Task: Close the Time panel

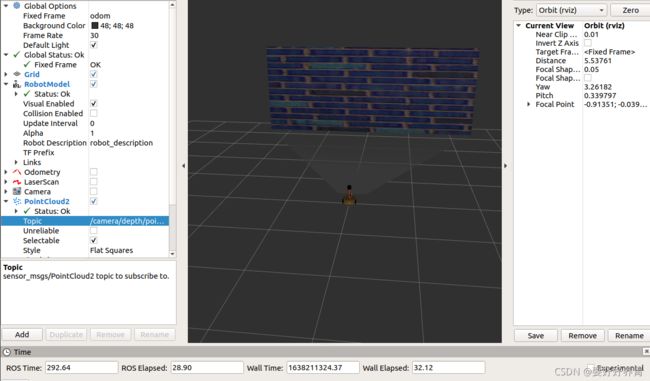Action: [646, 352]
